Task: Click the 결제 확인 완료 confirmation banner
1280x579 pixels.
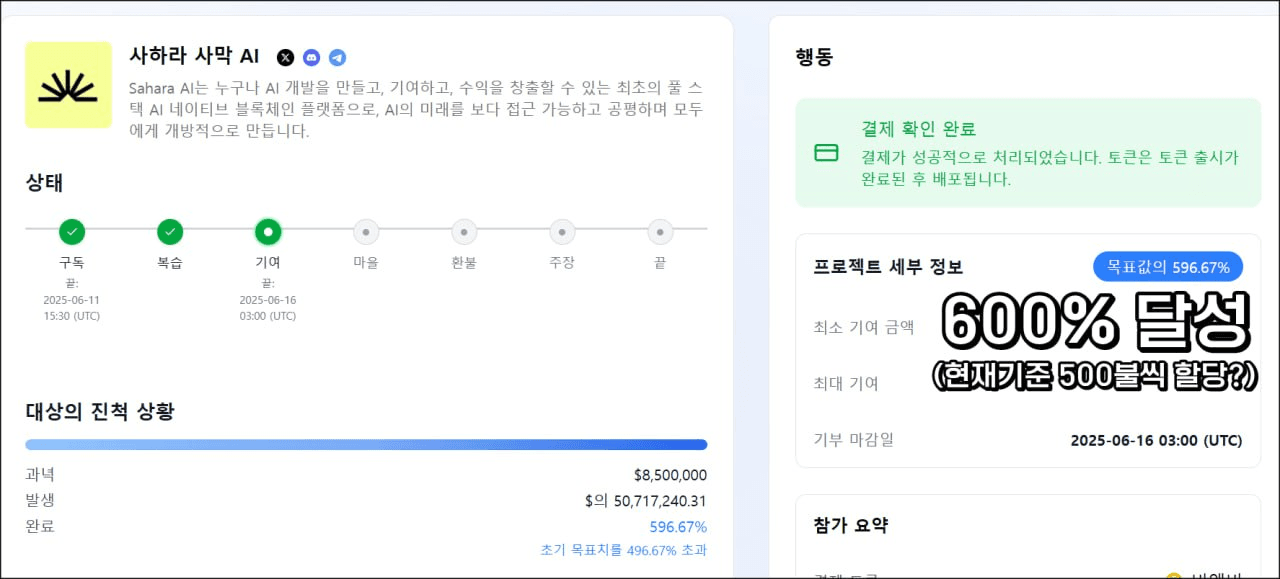Action: click(1028, 153)
